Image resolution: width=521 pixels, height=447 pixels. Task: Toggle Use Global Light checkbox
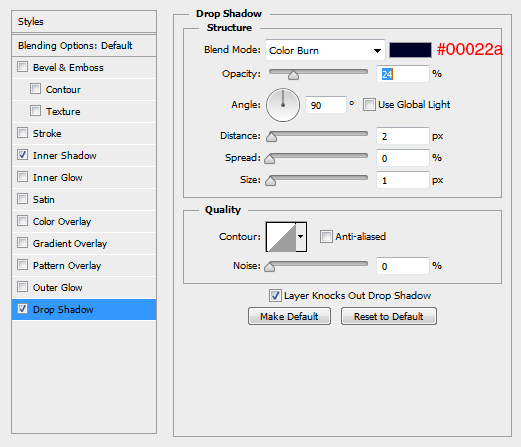(369, 104)
